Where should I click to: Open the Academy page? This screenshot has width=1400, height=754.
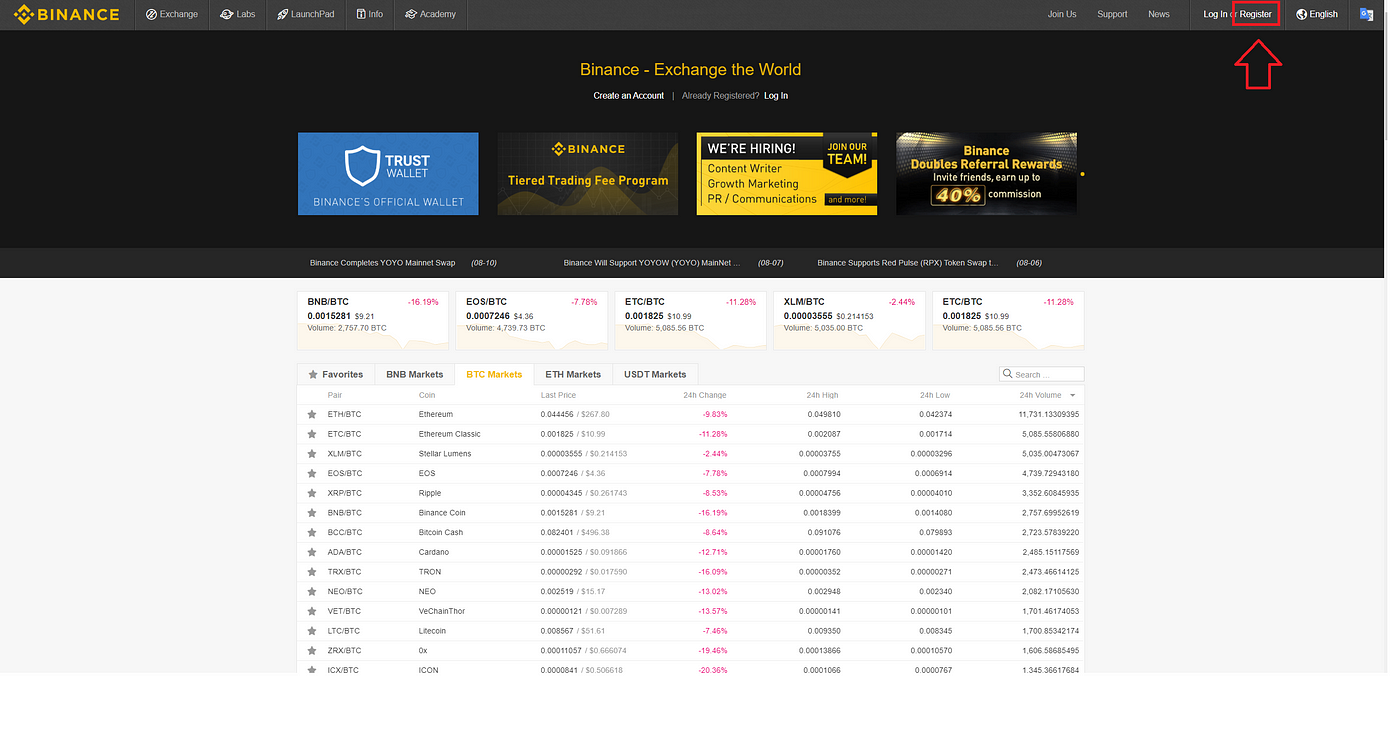tap(430, 14)
